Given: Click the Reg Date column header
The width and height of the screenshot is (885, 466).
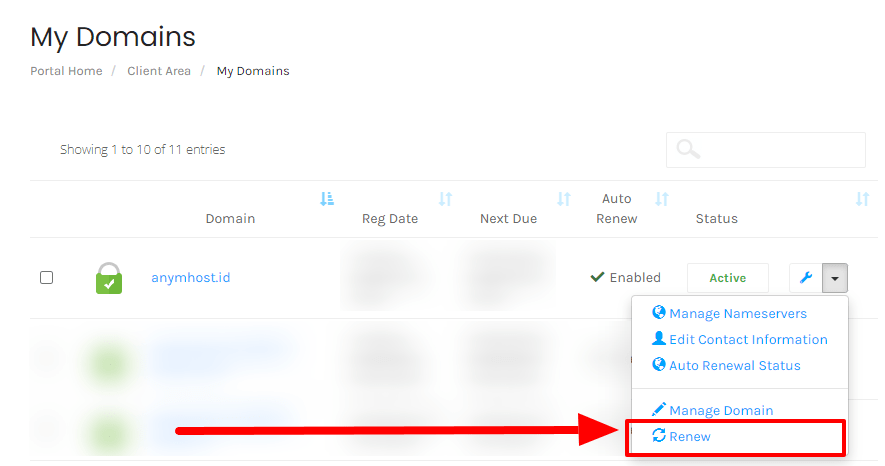Looking at the screenshot, I should pyautogui.click(x=390, y=219).
